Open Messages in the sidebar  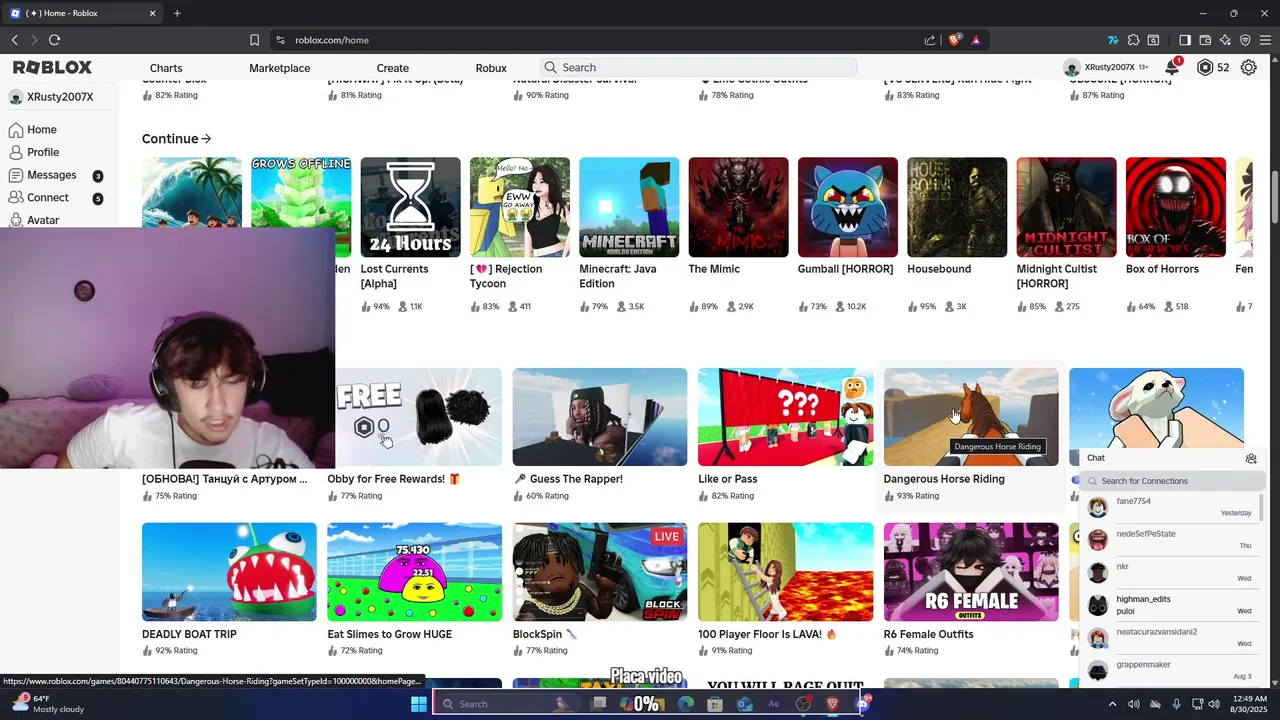click(x=58, y=175)
